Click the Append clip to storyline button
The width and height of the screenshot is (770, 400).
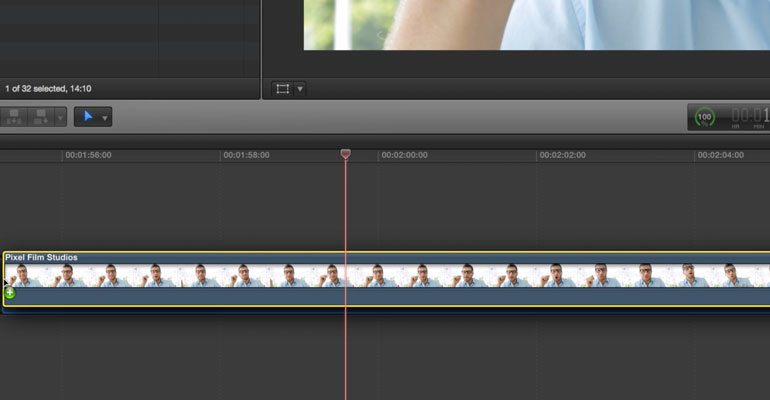(x=41, y=117)
